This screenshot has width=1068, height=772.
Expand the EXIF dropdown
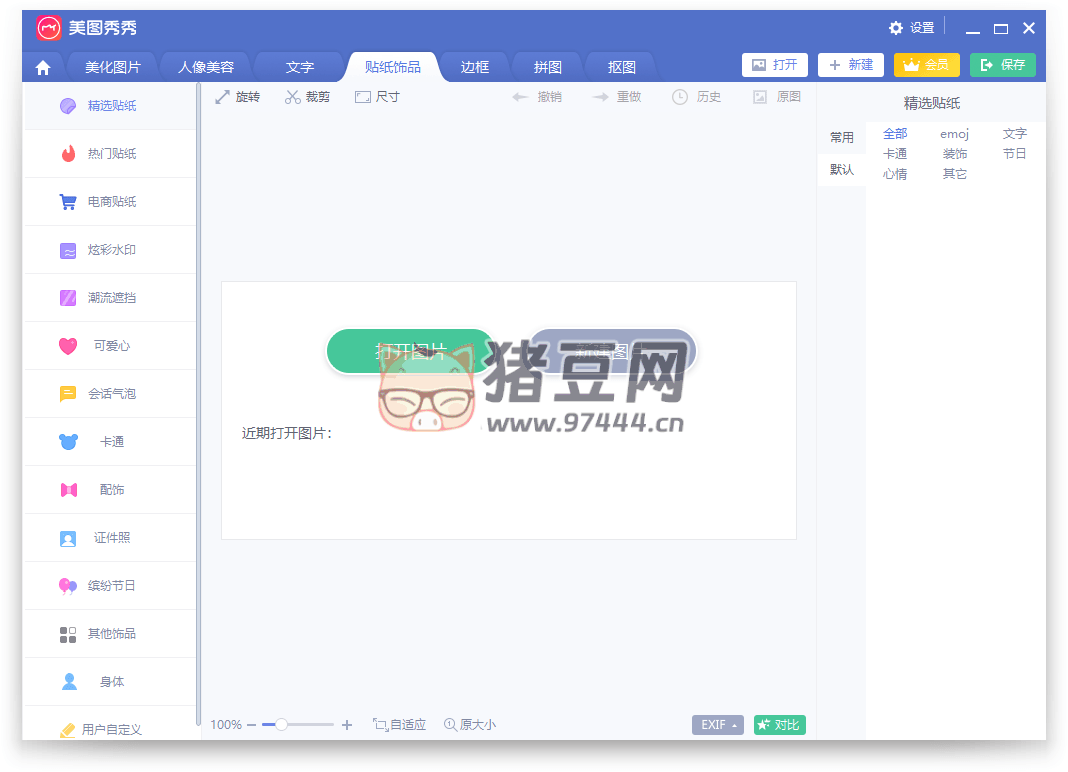pyautogui.click(x=718, y=725)
